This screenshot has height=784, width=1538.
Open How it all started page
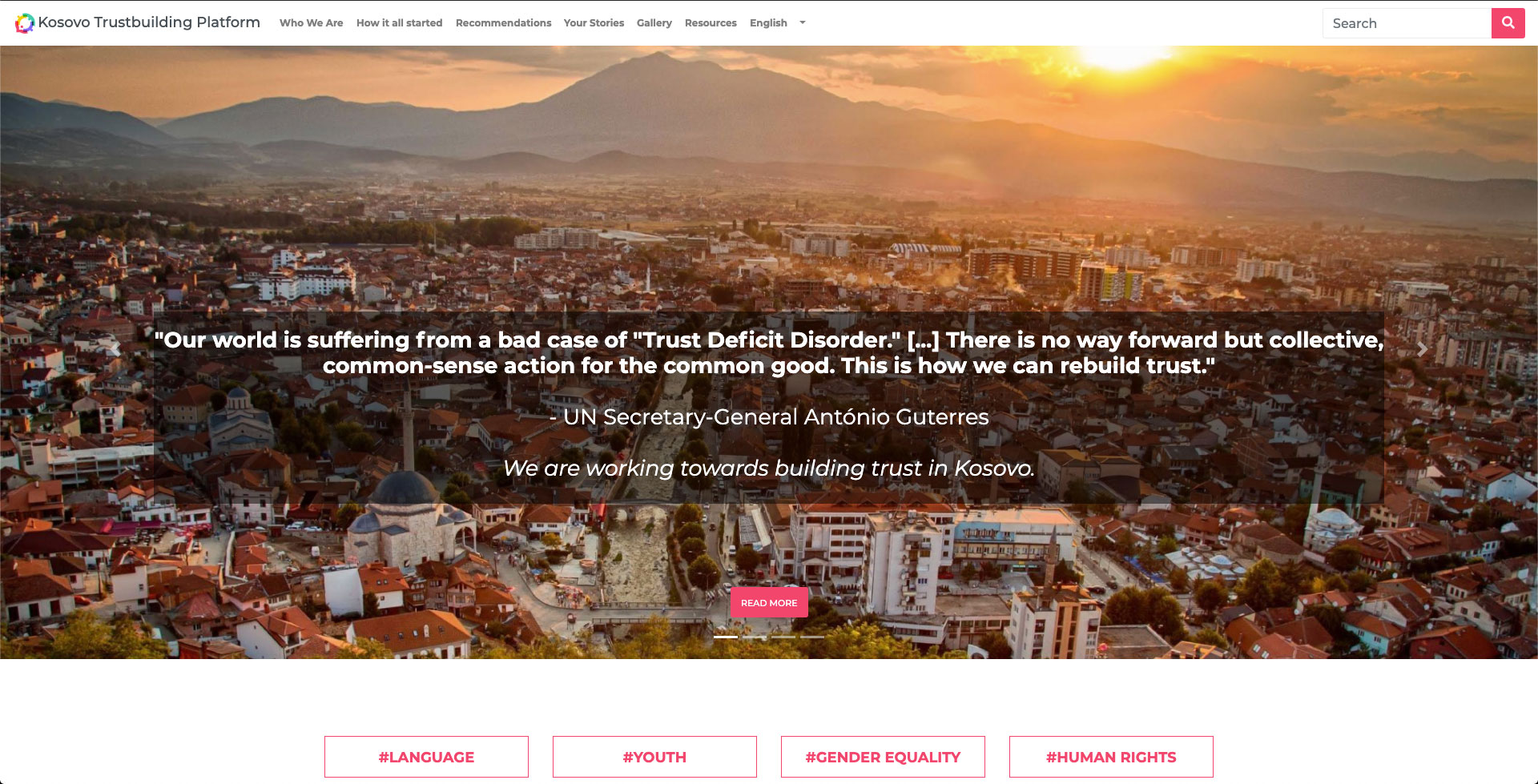399,23
